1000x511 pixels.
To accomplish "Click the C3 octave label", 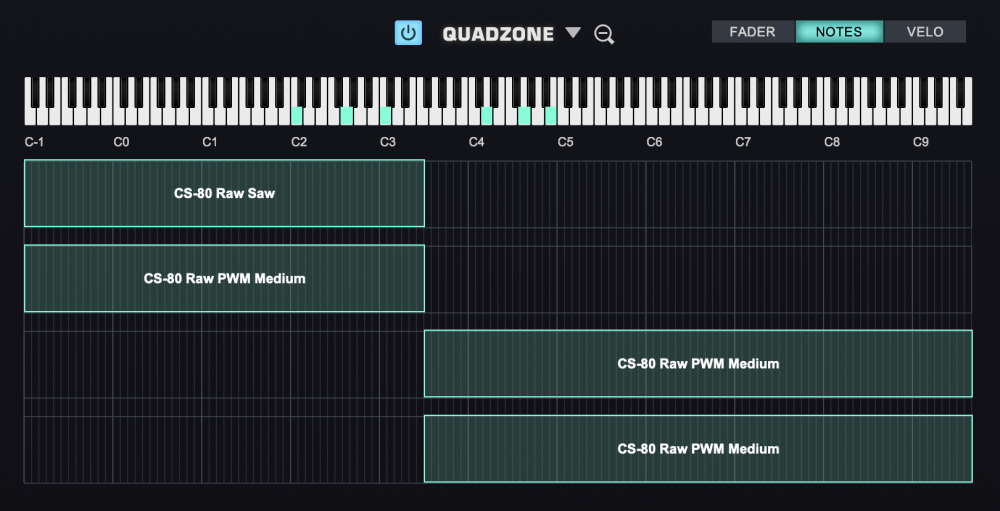I will tap(388, 142).
